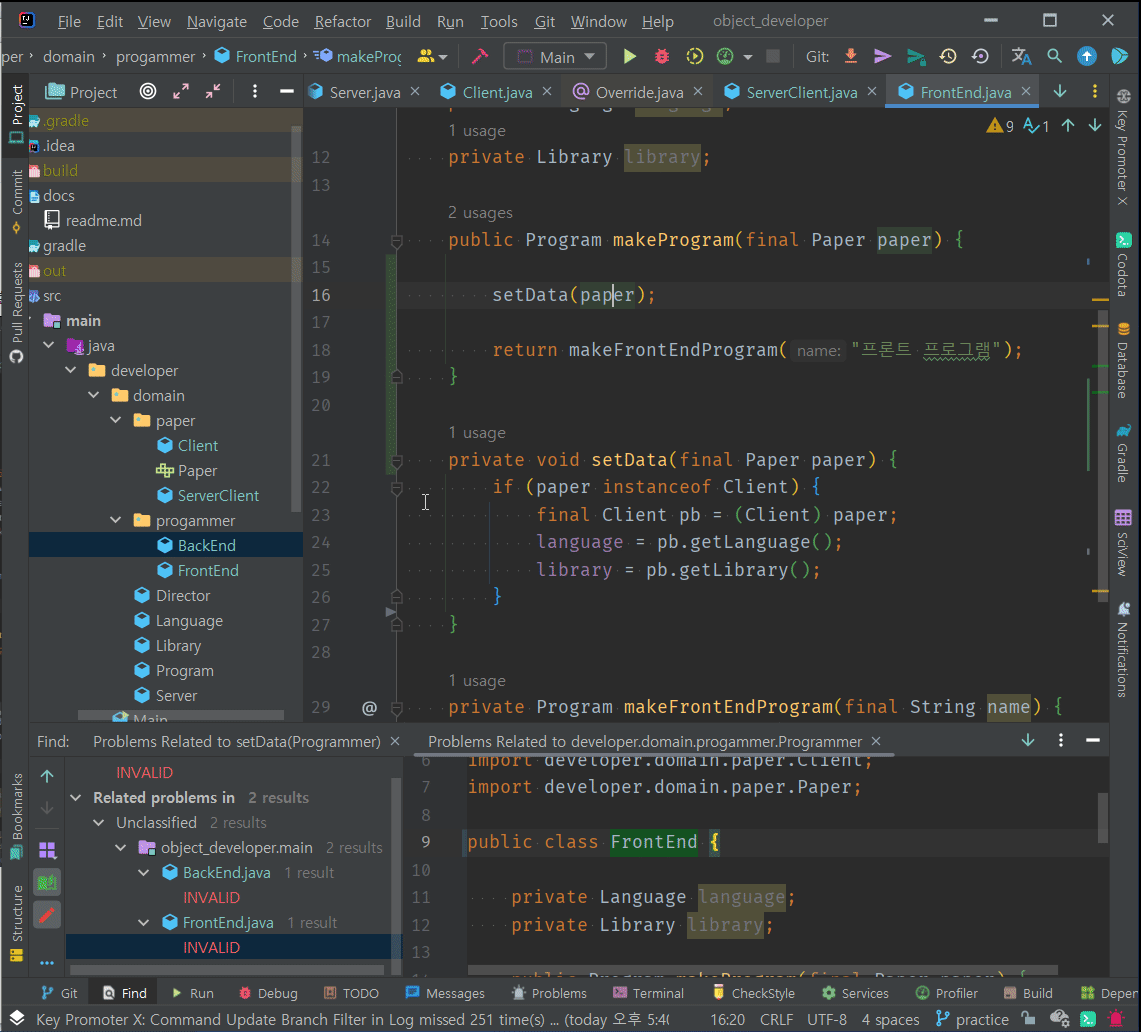Viewport: 1141px width, 1032px height.
Task: Click Find results horizontal scrollbar
Action: 226,969
